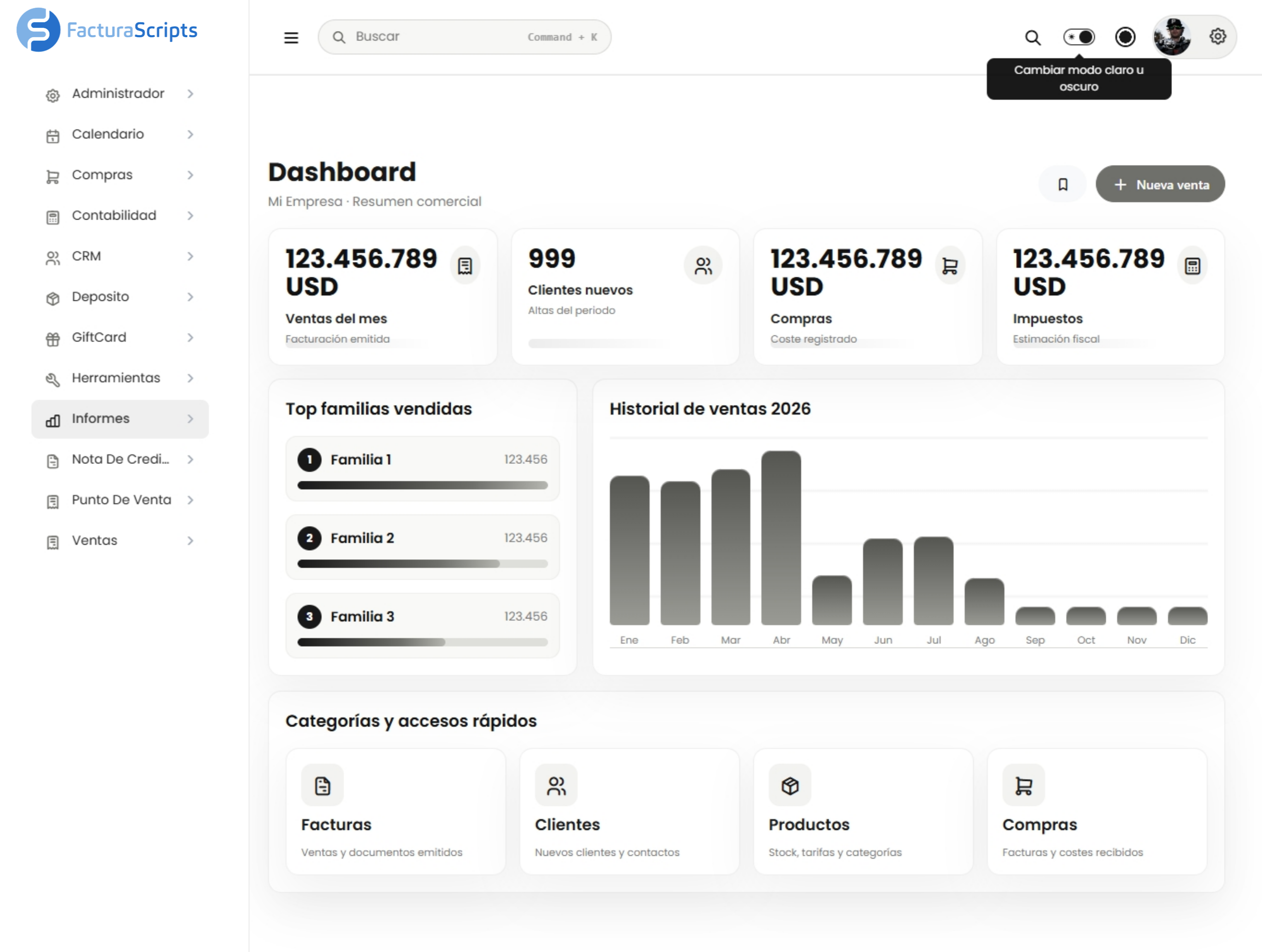Image resolution: width=1262 pixels, height=952 pixels.
Task: Toggle light or dark mode switch
Action: [1079, 37]
